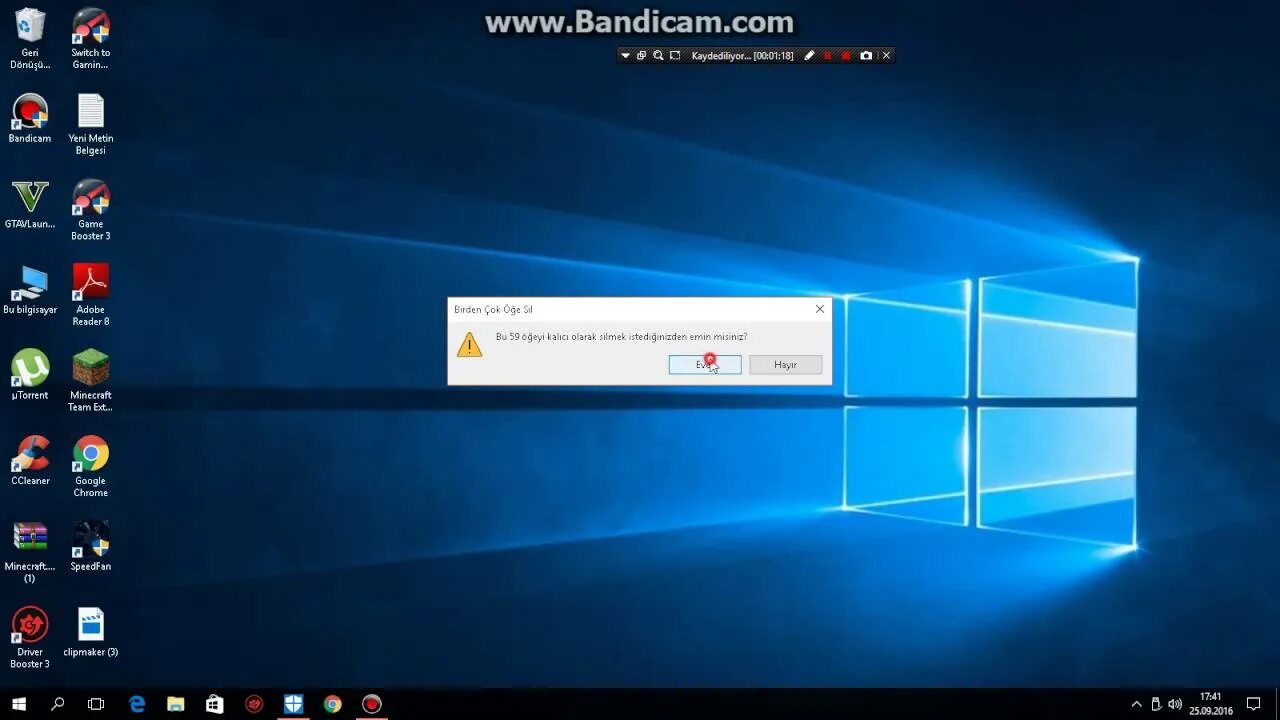The width and height of the screenshot is (1280, 720).
Task: Take a screenshot with Bandicam camera icon
Action: (x=866, y=56)
